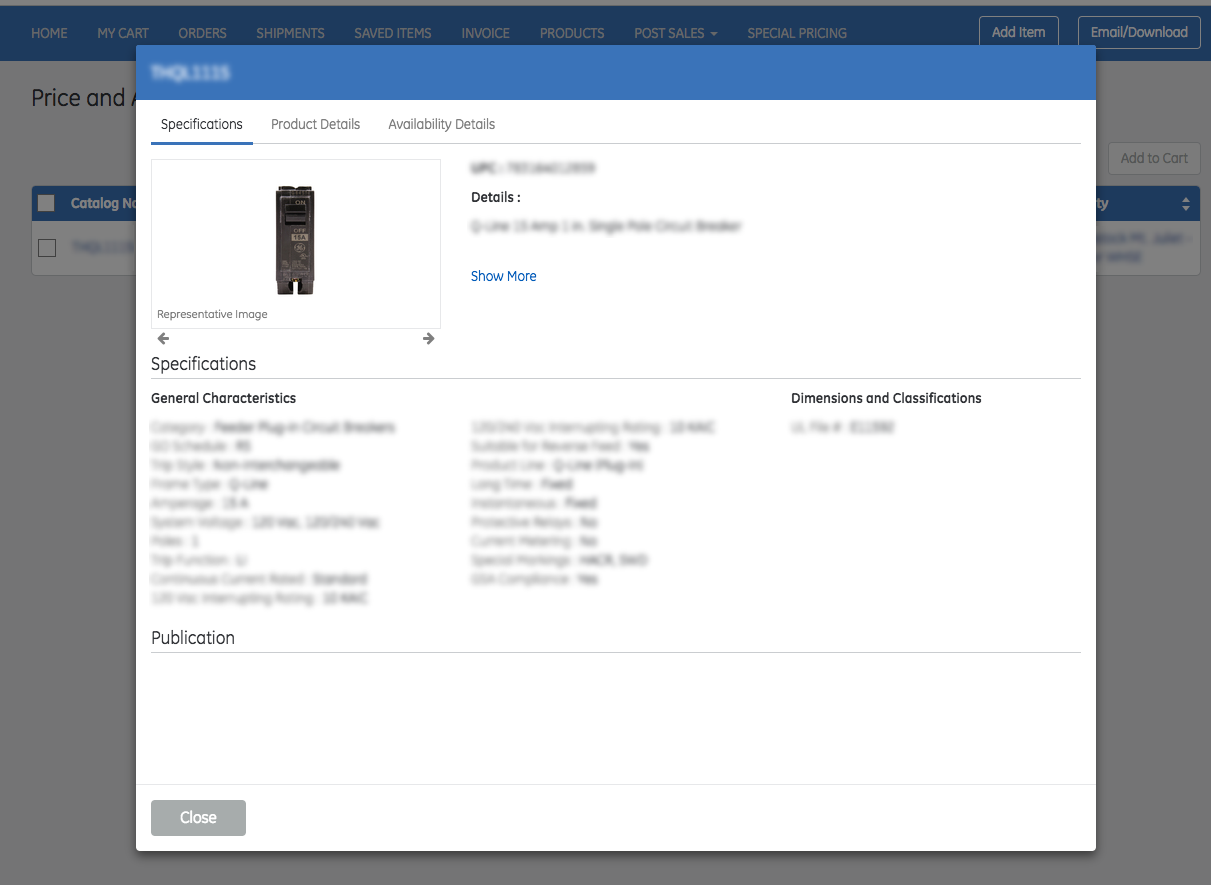
Task: Open the HOME menu item
Action: (49, 33)
